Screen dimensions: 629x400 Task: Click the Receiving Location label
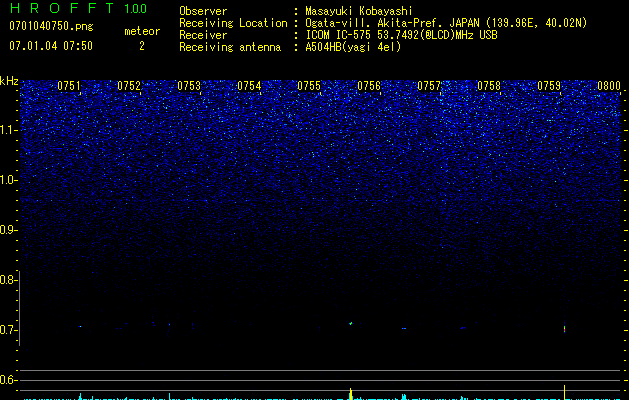tap(233, 23)
